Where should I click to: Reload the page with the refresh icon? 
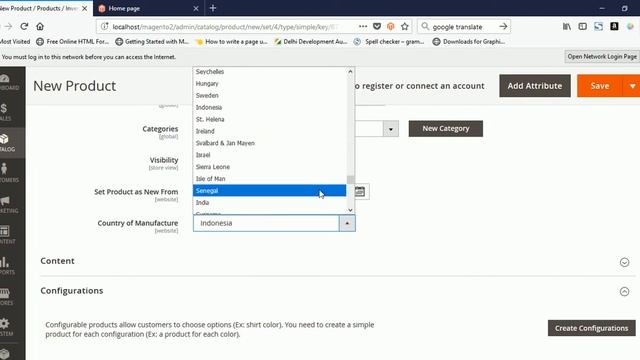click(24, 27)
